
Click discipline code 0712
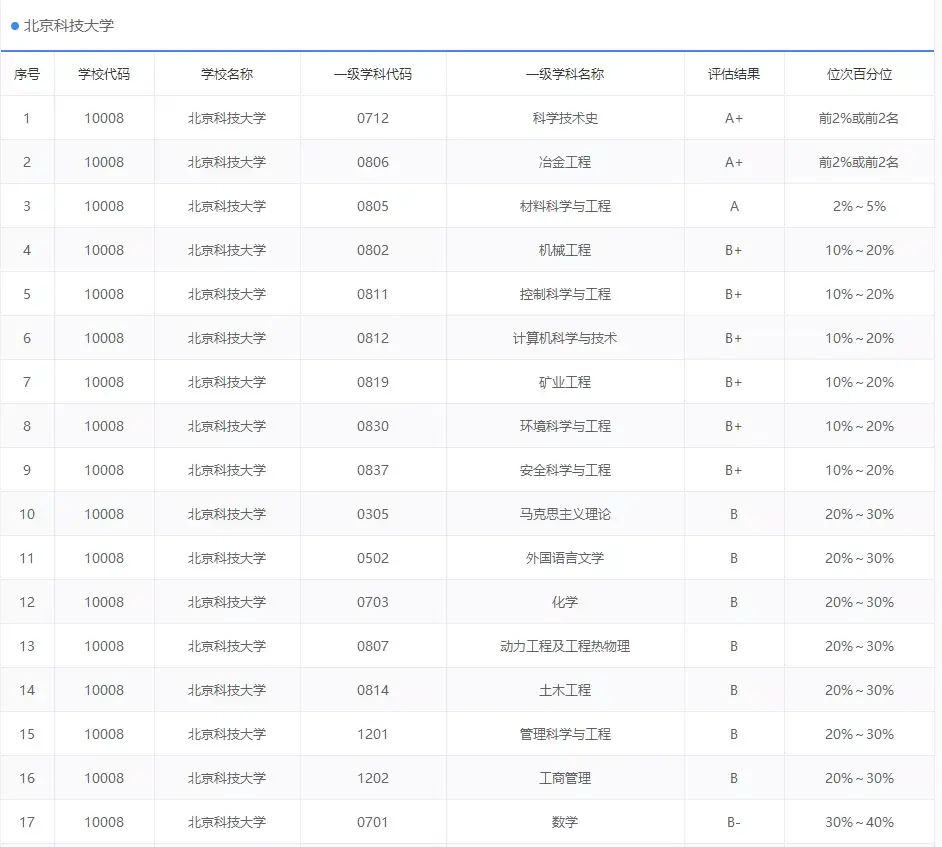coord(373,118)
